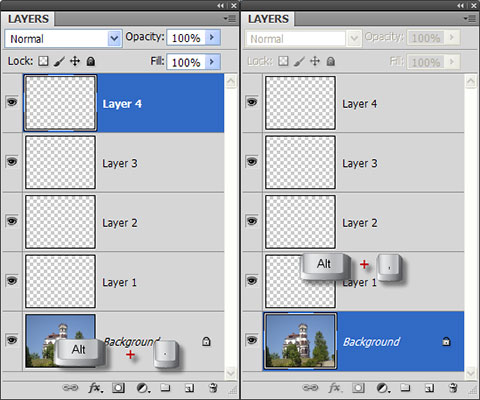Image resolution: width=480 pixels, height=400 pixels.
Task: Click Layer 4 thumbnail in left panel
Action: tap(60, 103)
